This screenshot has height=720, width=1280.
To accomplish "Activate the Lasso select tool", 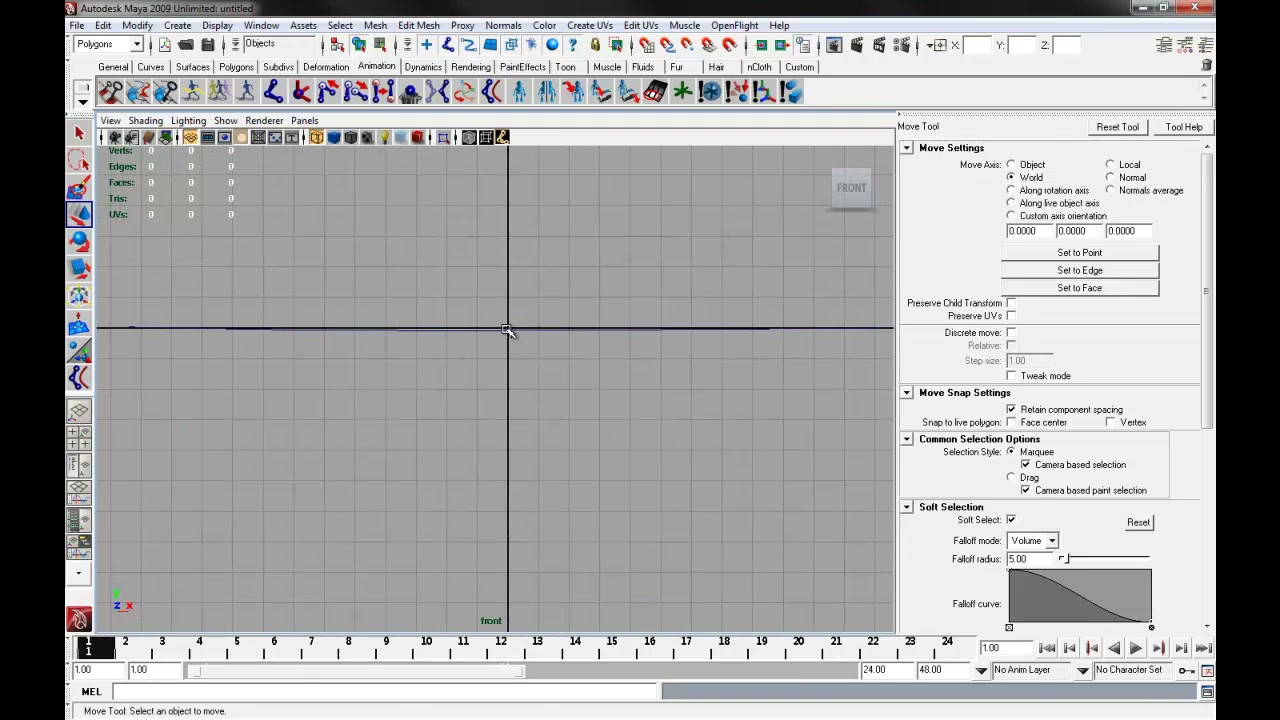I will tap(79, 160).
